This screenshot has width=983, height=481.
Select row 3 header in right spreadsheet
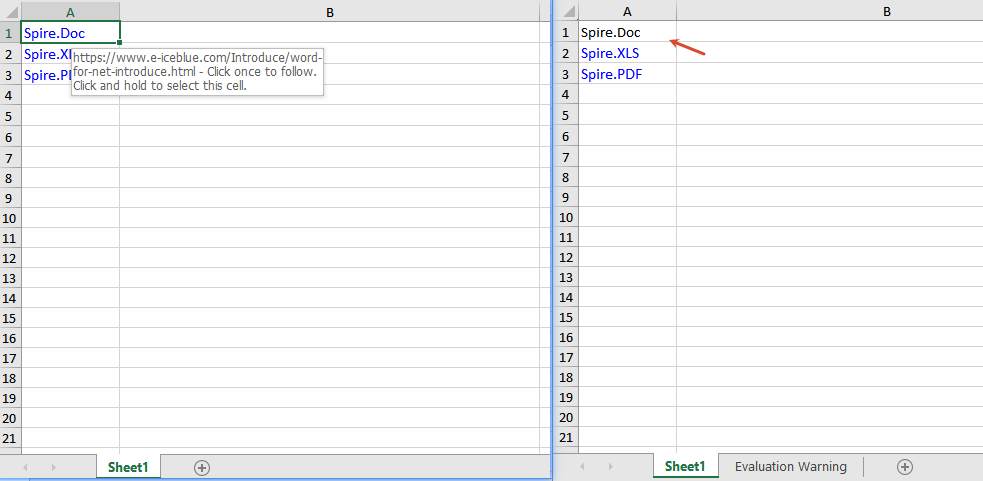[x=566, y=74]
